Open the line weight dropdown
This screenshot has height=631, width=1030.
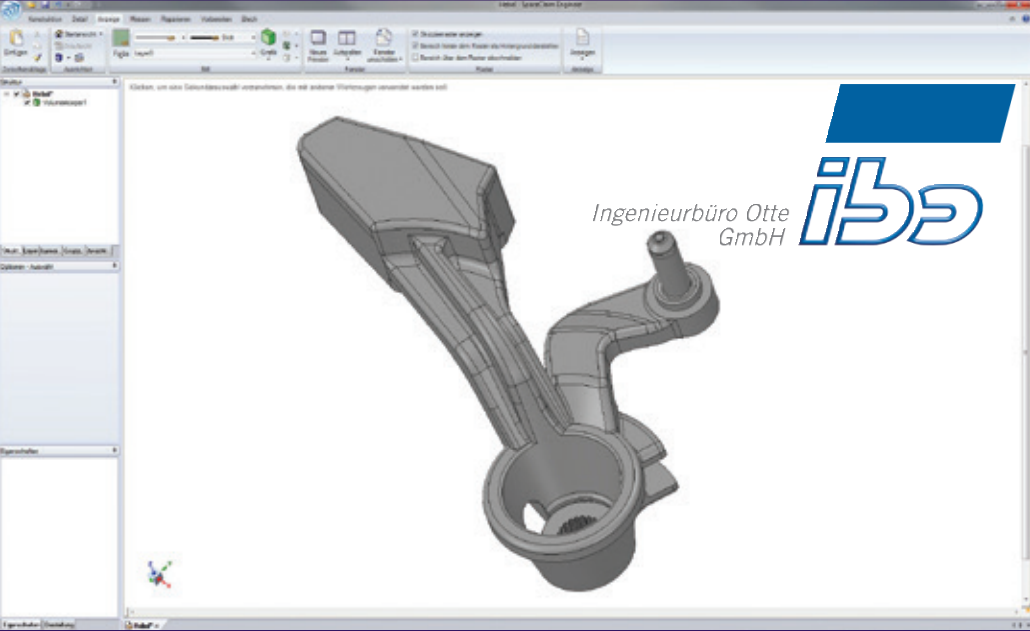coord(254,36)
